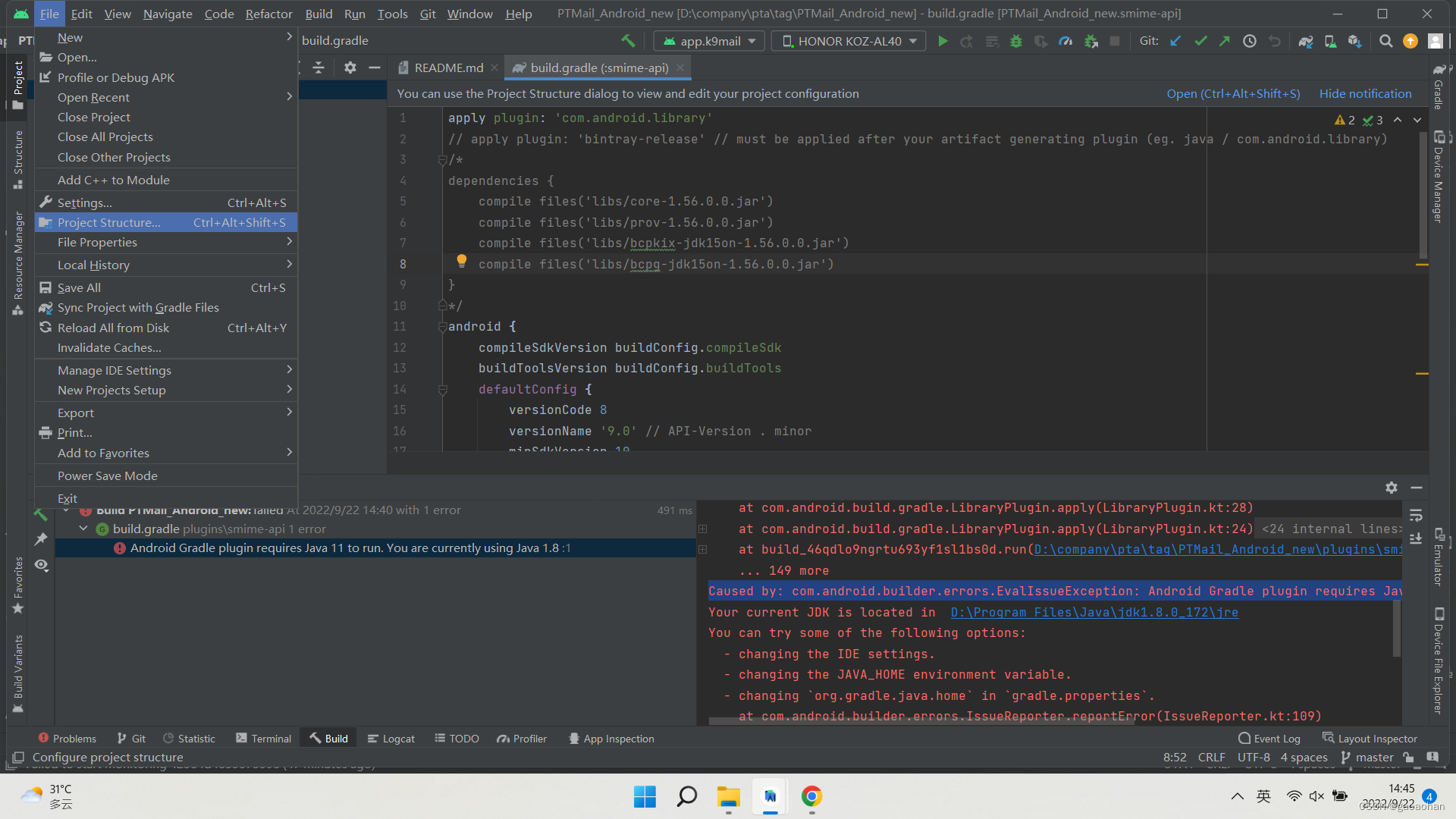Click the Make Project hammer icon
Image resolution: width=1456 pixels, height=819 pixels.
pyautogui.click(x=628, y=41)
